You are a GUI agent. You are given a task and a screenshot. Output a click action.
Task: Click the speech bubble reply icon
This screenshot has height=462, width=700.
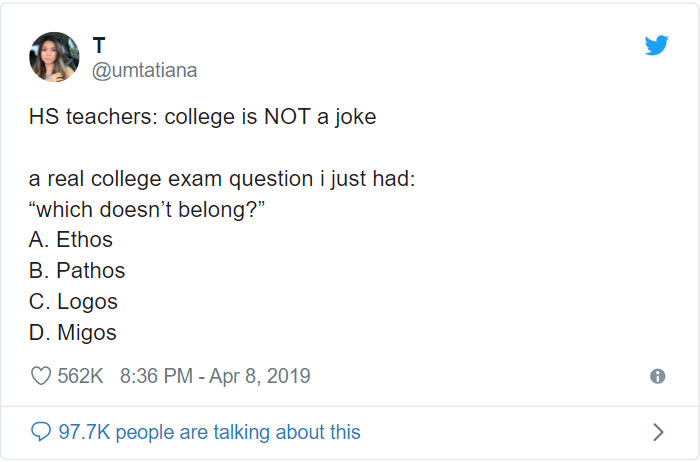pos(41,432)
